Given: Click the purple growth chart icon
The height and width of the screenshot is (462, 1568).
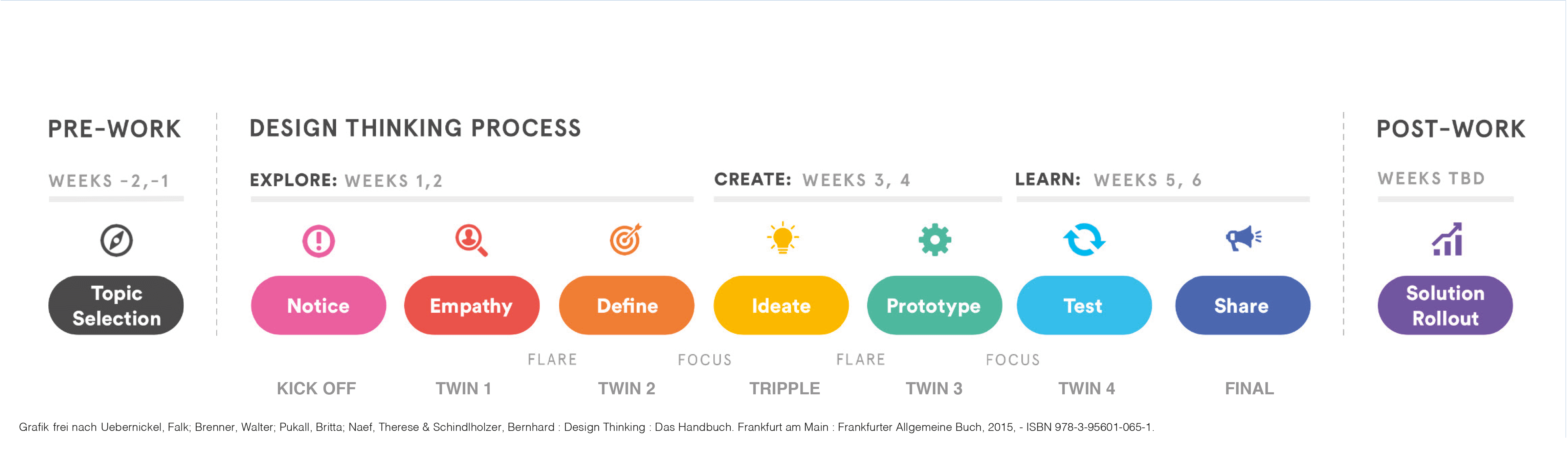Looking at the screenshot, I should [1447, 239].
